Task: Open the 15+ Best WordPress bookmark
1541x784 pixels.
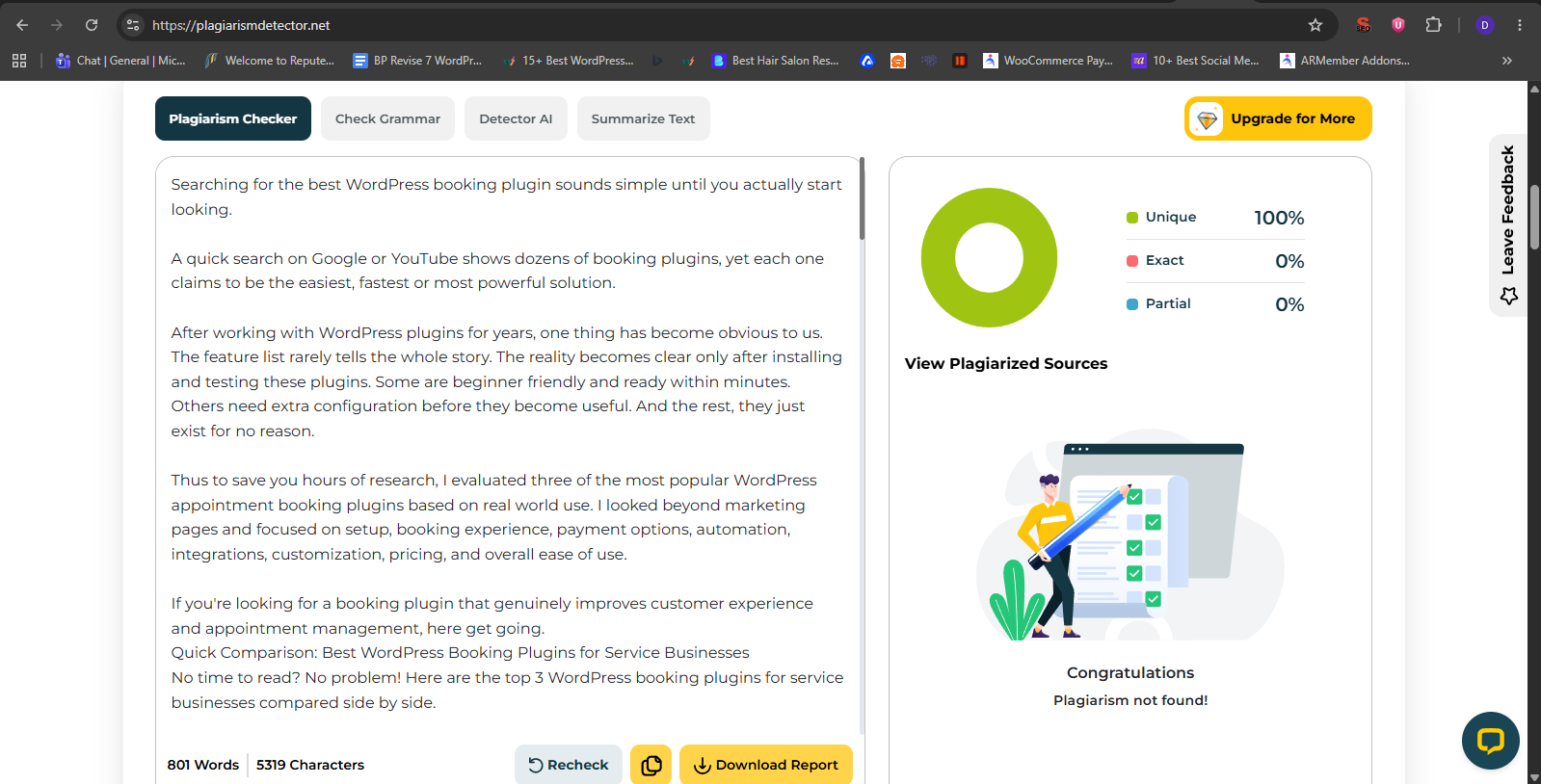Action: coord(568,61)
